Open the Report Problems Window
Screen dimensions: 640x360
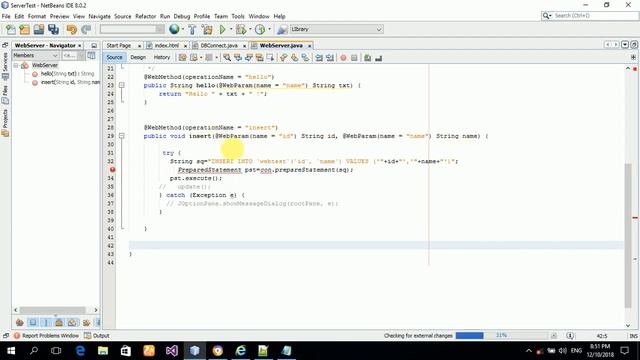click(x=46, y=336)
